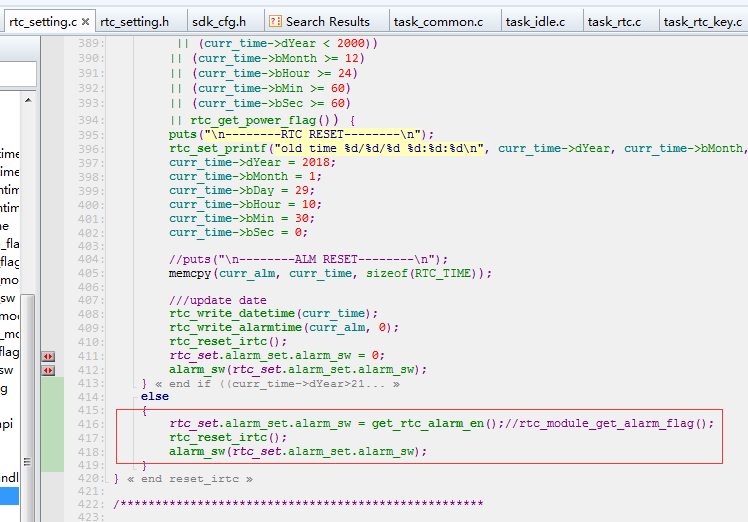Select the highlighted blue row in symbol panel

point(9,496)
